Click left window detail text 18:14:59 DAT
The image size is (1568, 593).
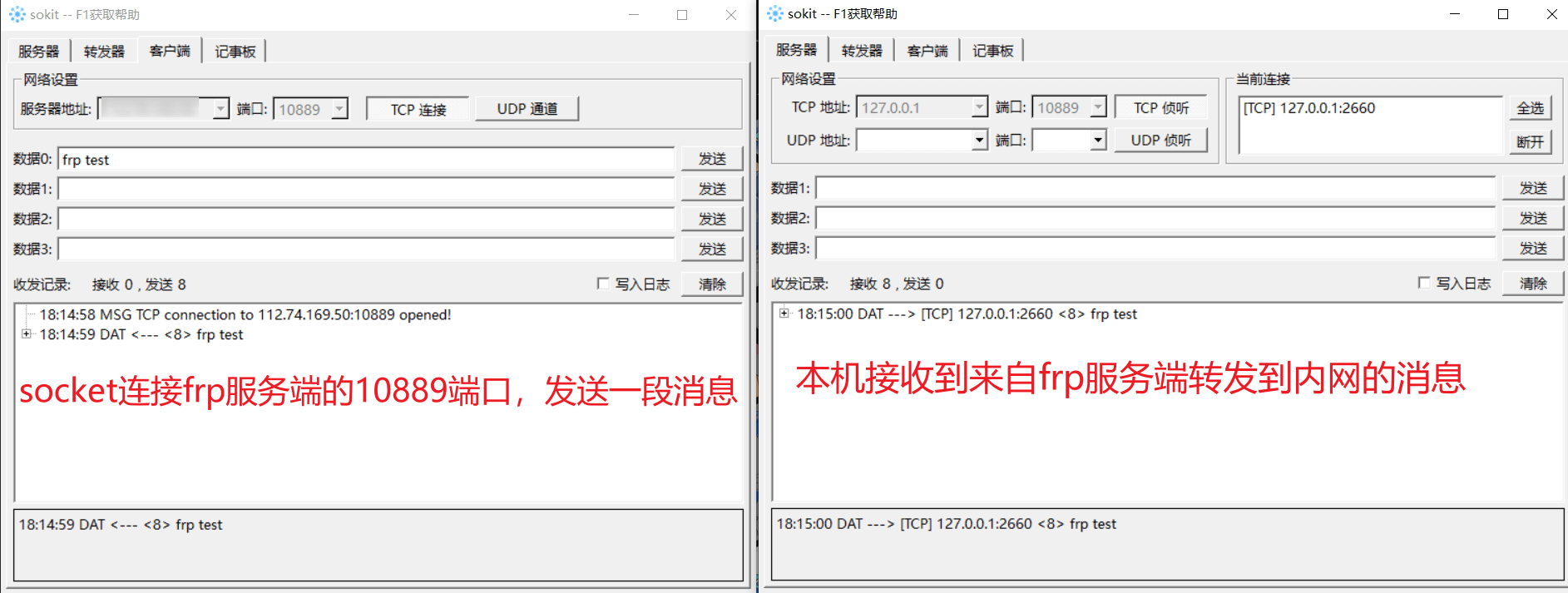[121, 525]
